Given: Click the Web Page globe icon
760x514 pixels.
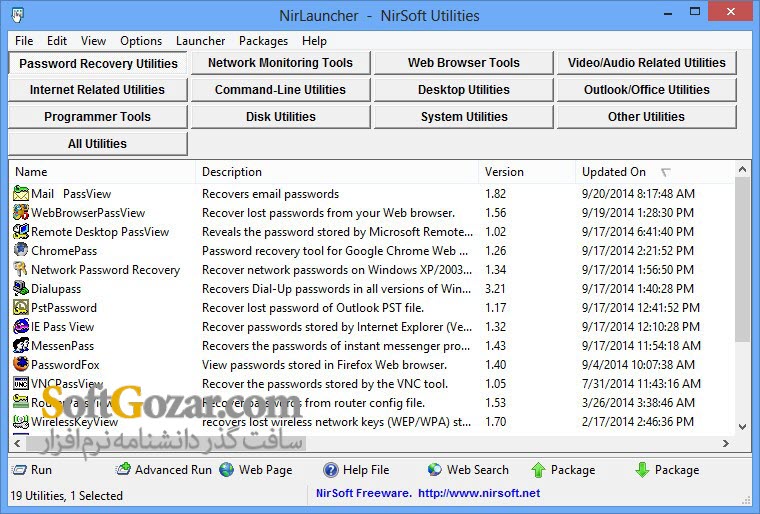Looking at the screenshot, I should 226,469.
